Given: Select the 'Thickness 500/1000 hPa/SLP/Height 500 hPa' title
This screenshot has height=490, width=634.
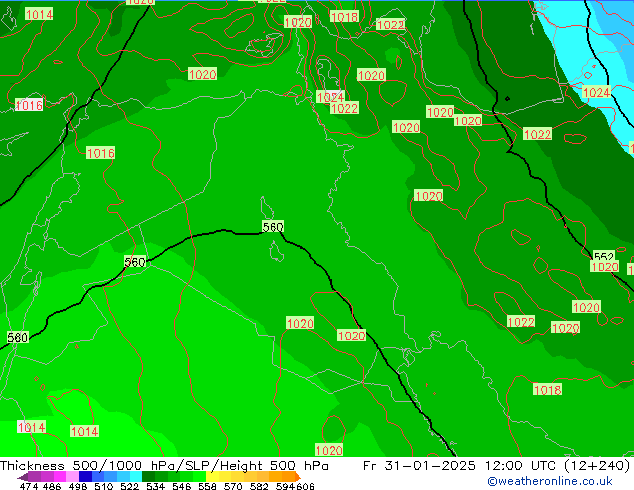Looking at the screenshot, I should [164, 466].
